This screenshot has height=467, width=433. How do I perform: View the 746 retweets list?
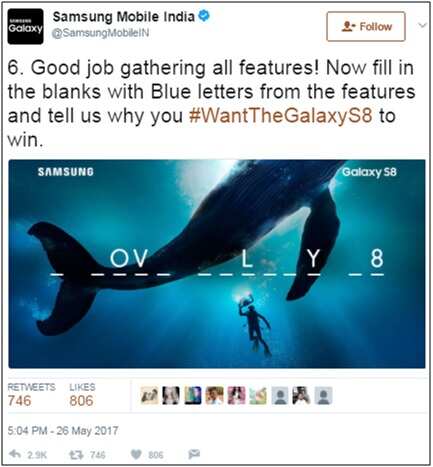[x=31, y=395]
